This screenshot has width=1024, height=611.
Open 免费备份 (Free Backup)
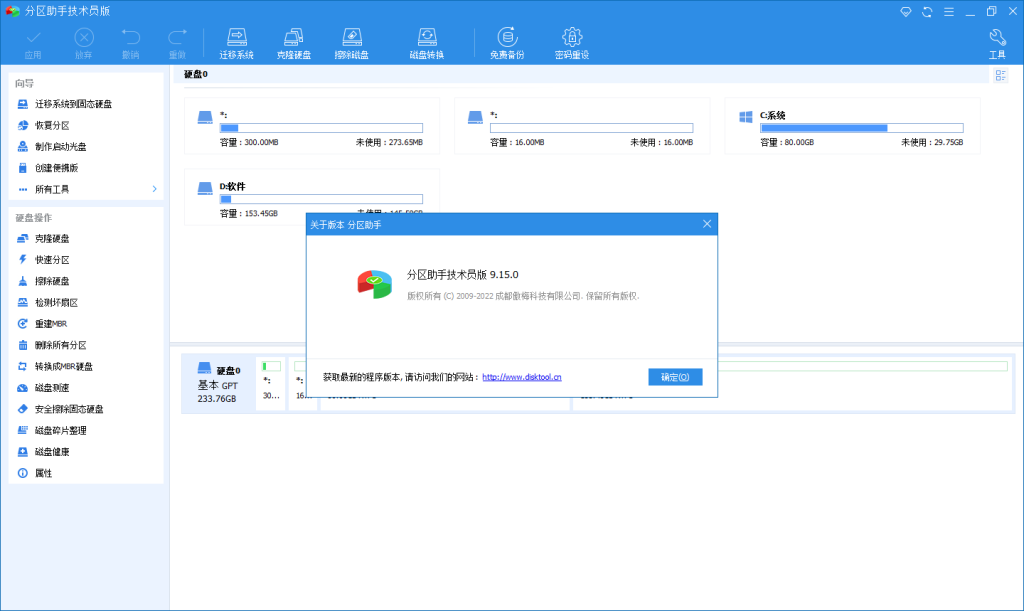509,41
